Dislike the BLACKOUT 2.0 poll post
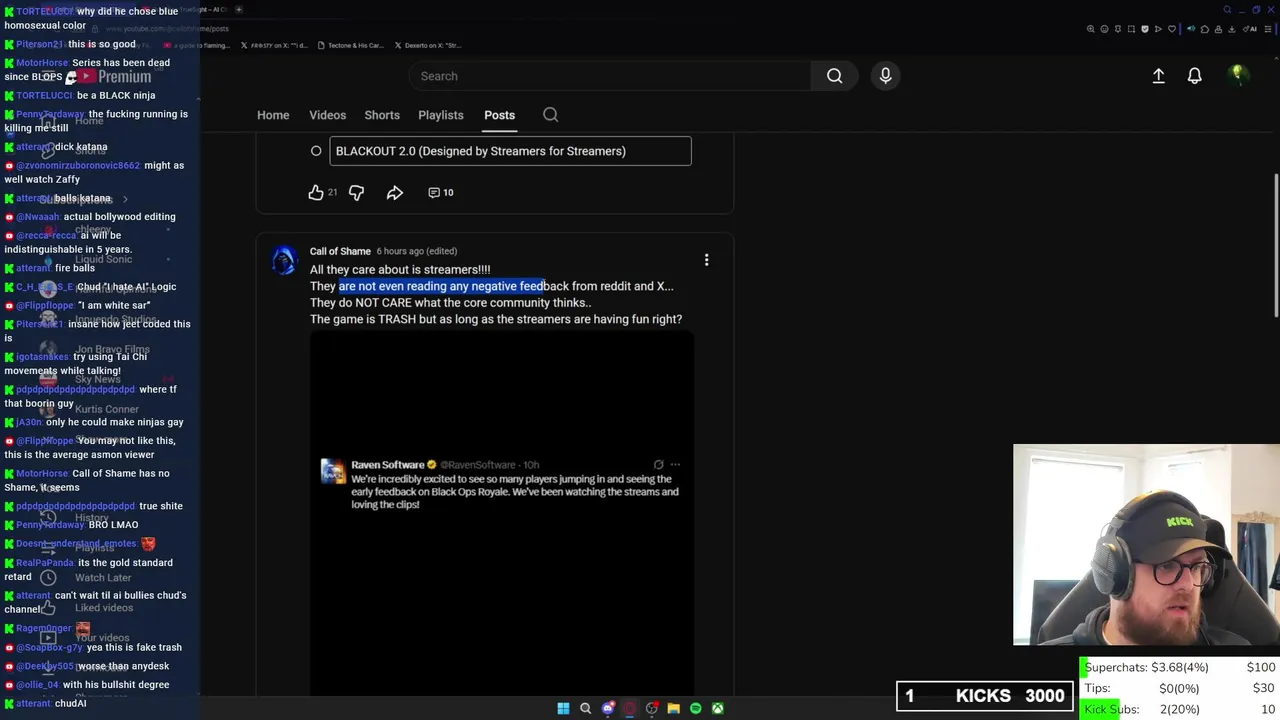 pos(356,192)
